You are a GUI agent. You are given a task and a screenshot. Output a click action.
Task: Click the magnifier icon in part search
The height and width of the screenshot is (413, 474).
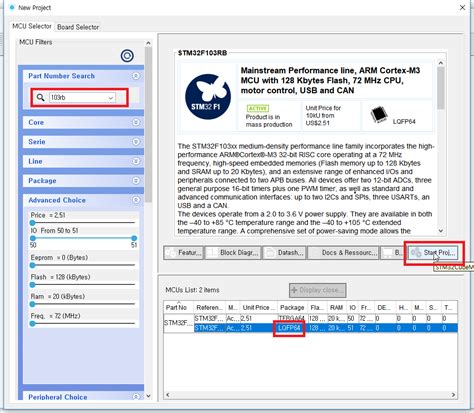40,97
